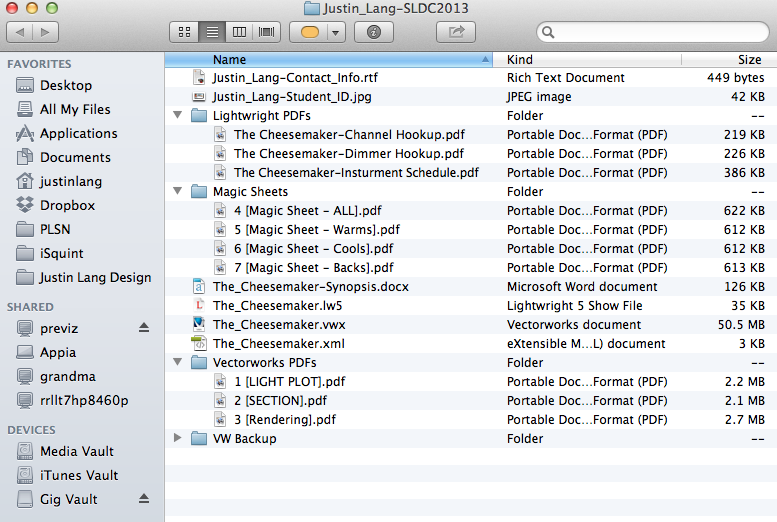Click the 50.5 MB size value
Image resolution: width=777 pixels, height=522 pixels.
click(x=741, y=325)
